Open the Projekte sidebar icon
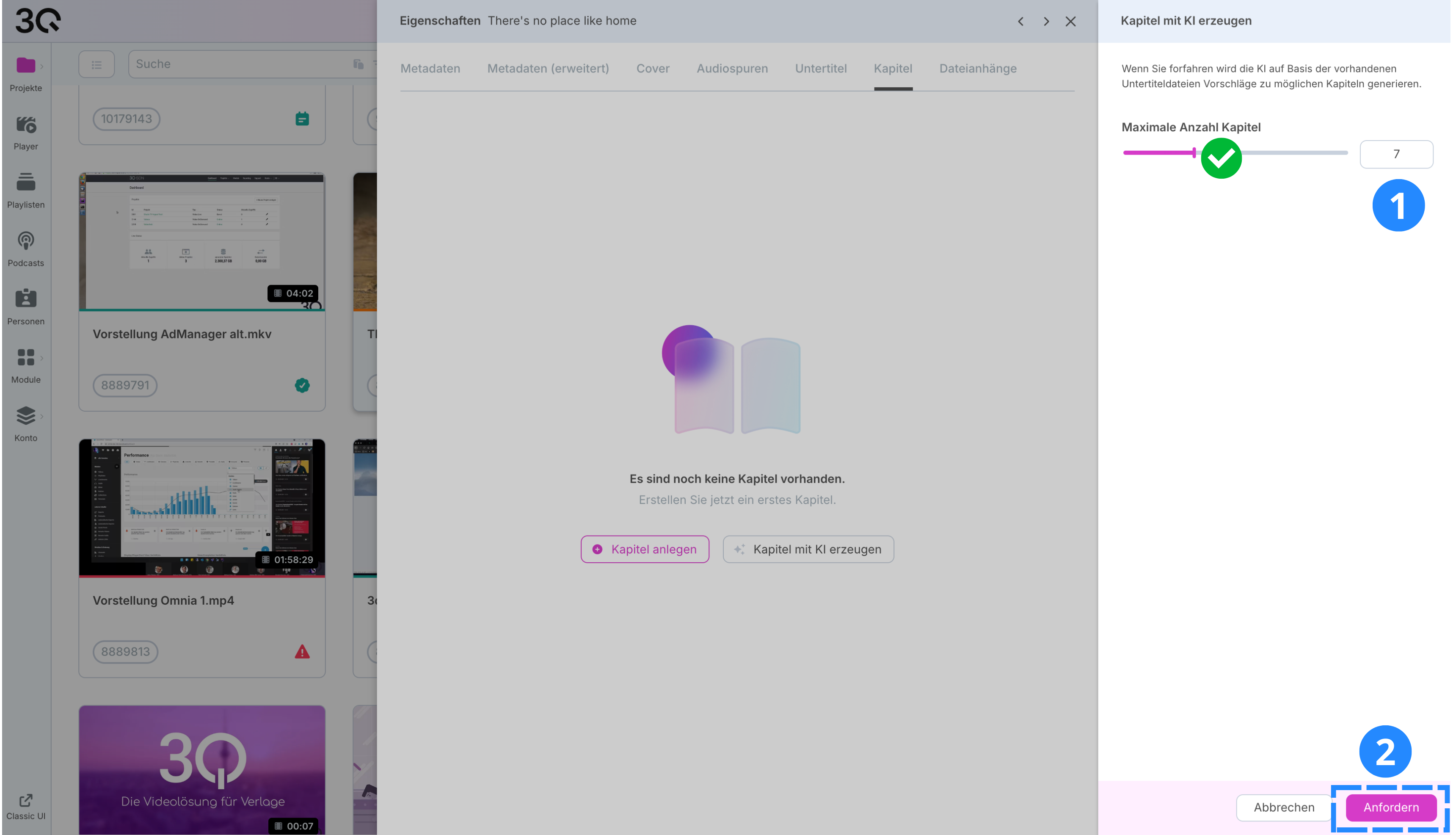The width and height of the screenshot is (1456, 835). tap(25, 65)
